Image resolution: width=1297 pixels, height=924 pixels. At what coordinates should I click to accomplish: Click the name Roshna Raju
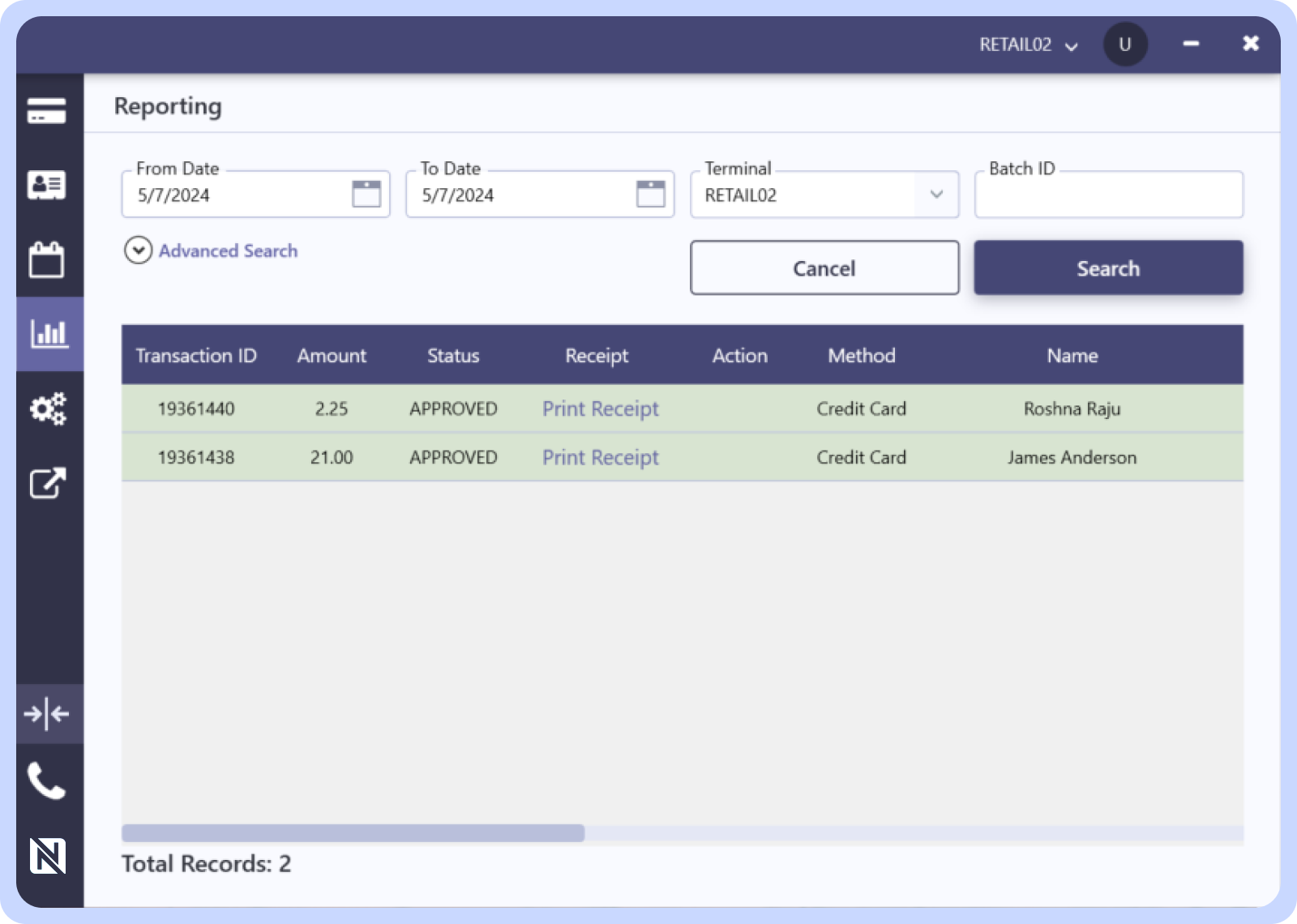tap(1072, 409)
